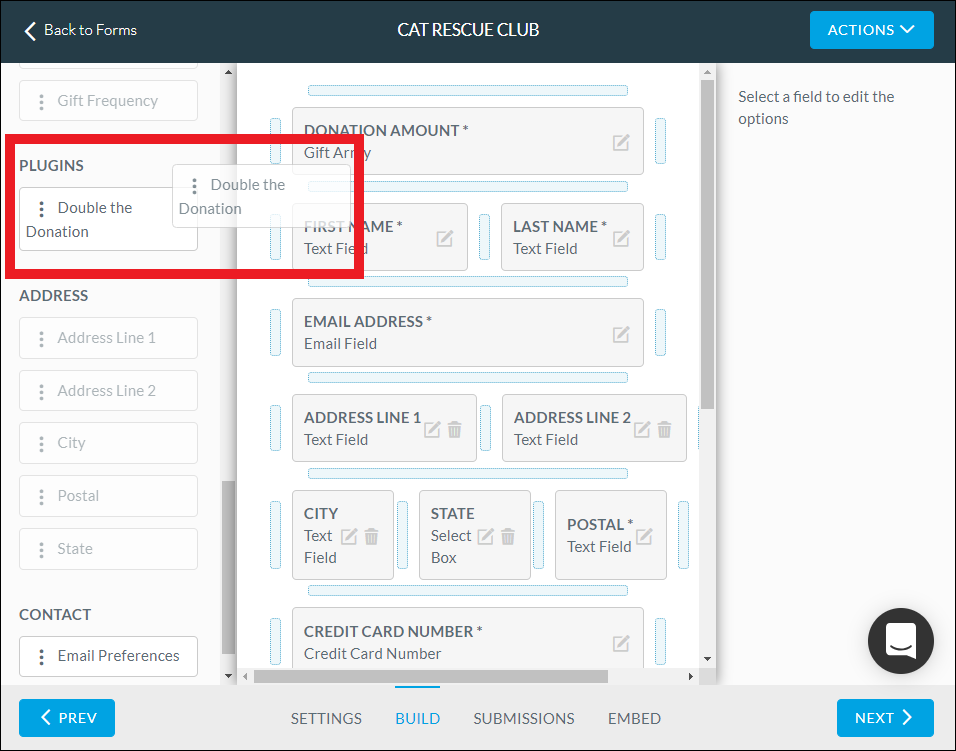Select the Email Preferences field item
Image resolution: width=956 pixels, height=751 pixels.
tap(109, 657)
